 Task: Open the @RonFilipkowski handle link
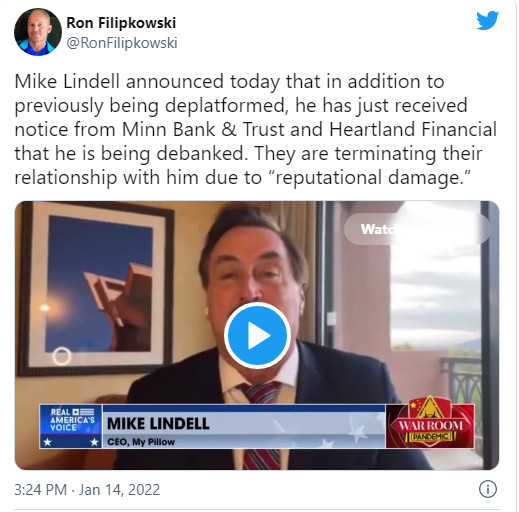122,43
